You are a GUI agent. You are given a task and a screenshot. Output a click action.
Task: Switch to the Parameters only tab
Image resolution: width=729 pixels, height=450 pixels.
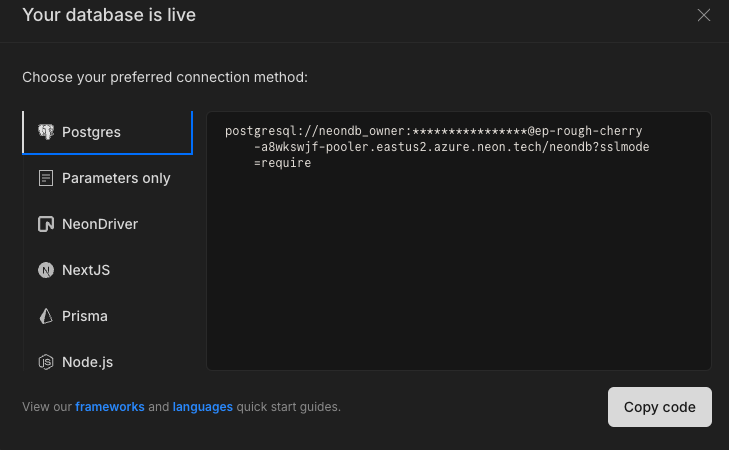(107, 178)
